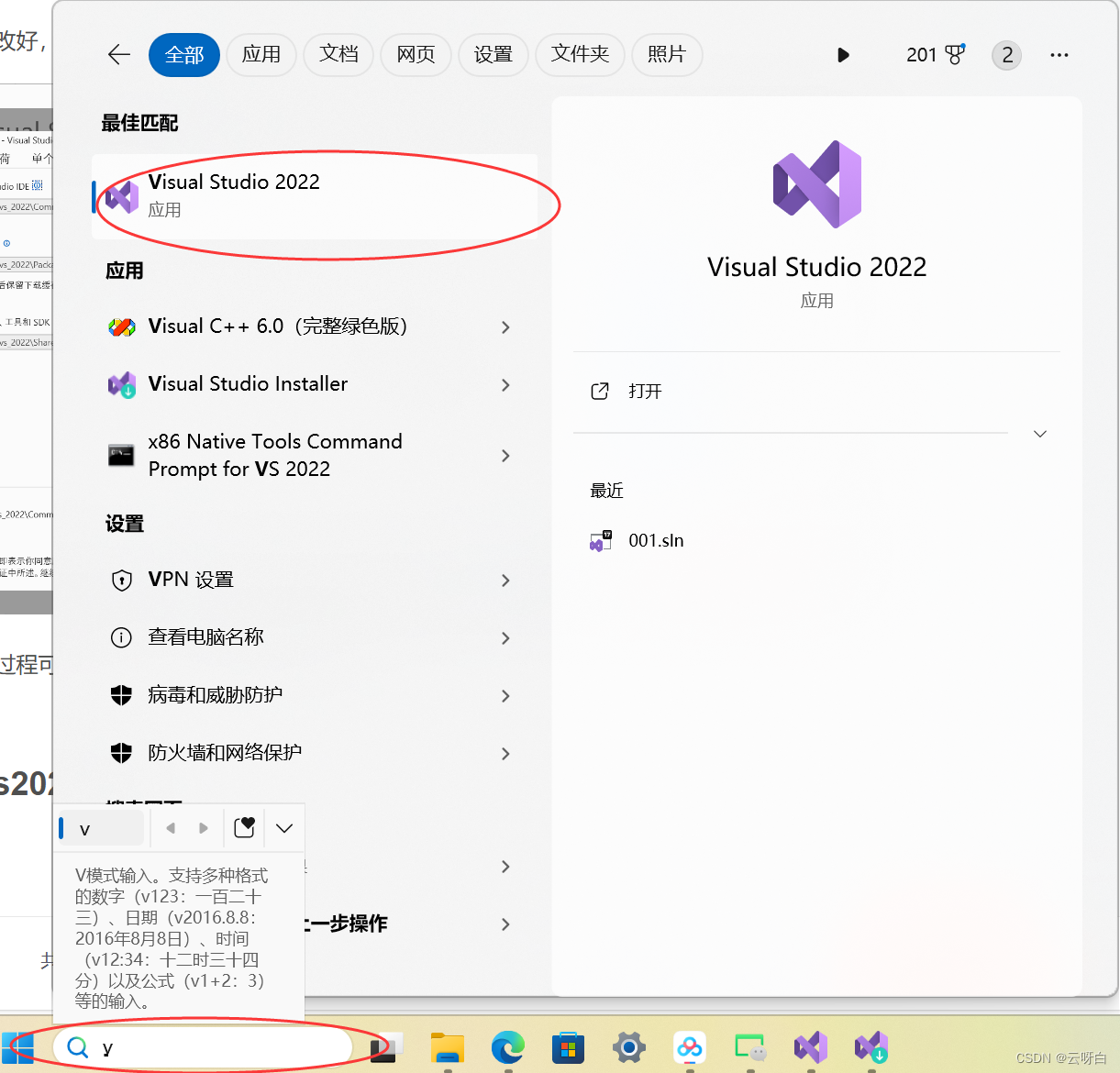Click the large Visual Studio logo in preview pane
This screenshot has width=1120, height=1073.
click(x=817, y=184)
